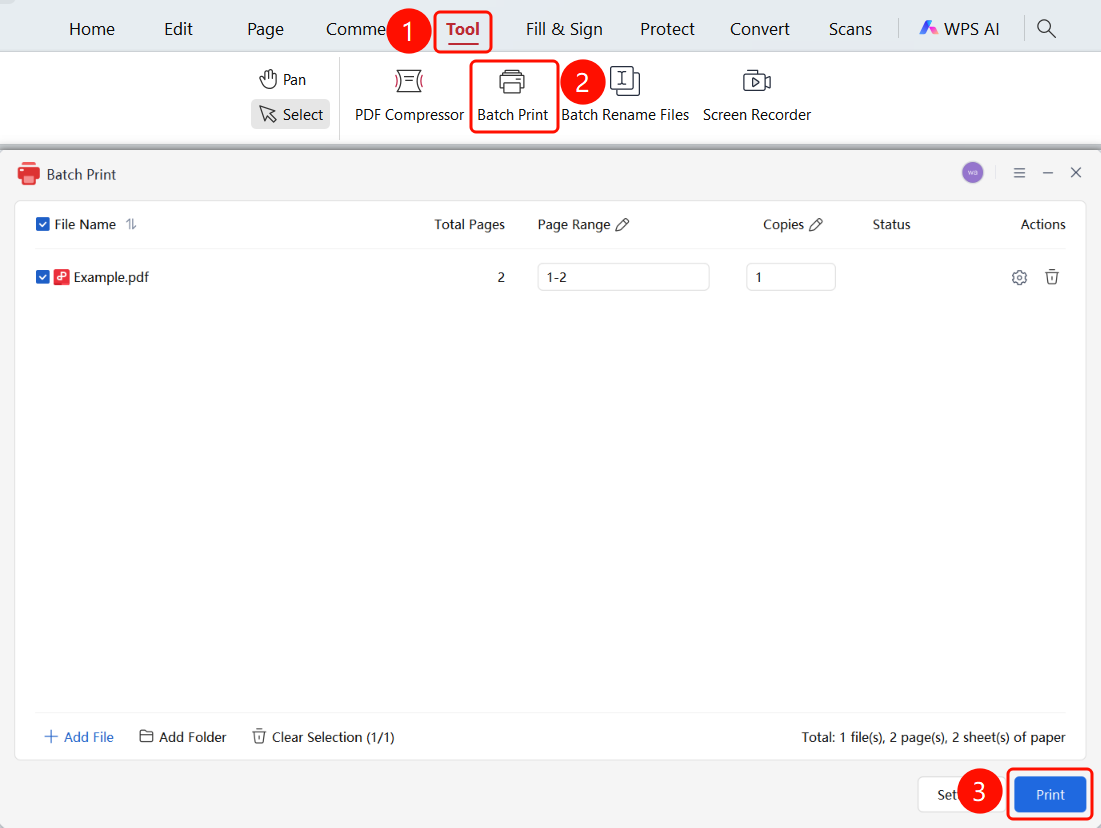Launch the Batch Print tool
Viewport: 1101px width, 828px height.
513,96
